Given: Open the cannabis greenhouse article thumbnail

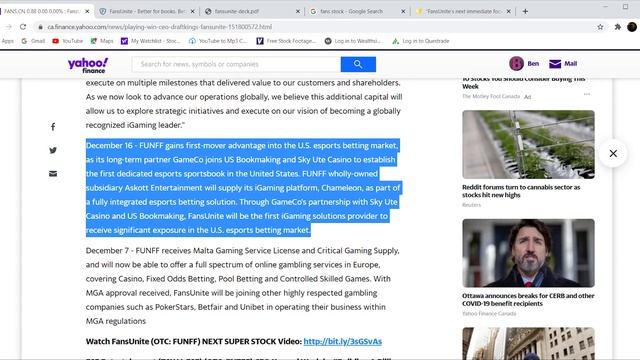Looking at the screenshot, I should (528, 144).
